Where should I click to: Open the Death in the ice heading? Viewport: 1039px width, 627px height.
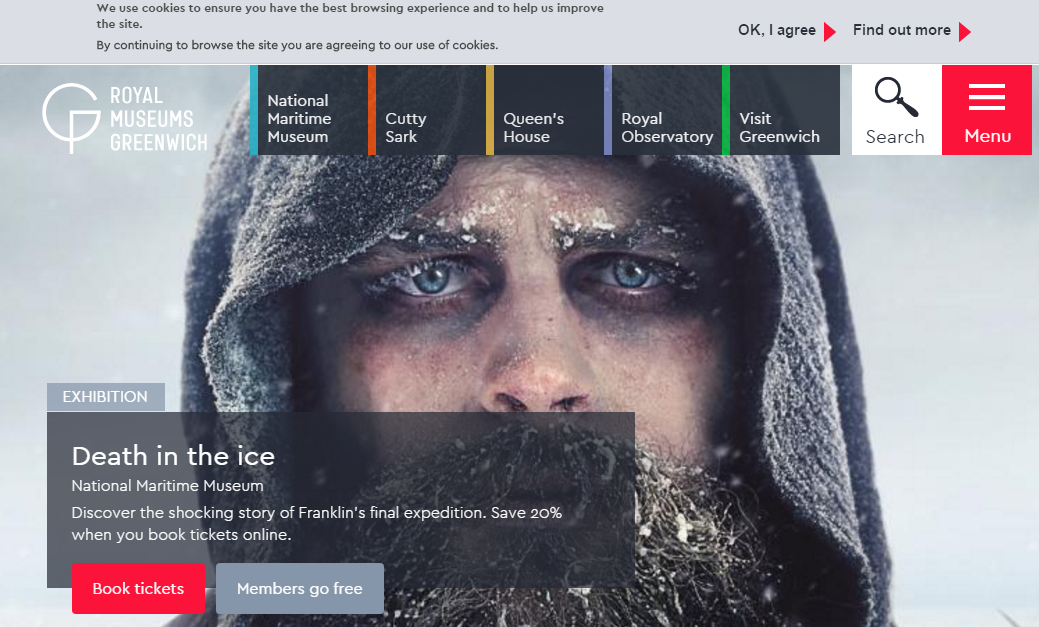[173, 456]
